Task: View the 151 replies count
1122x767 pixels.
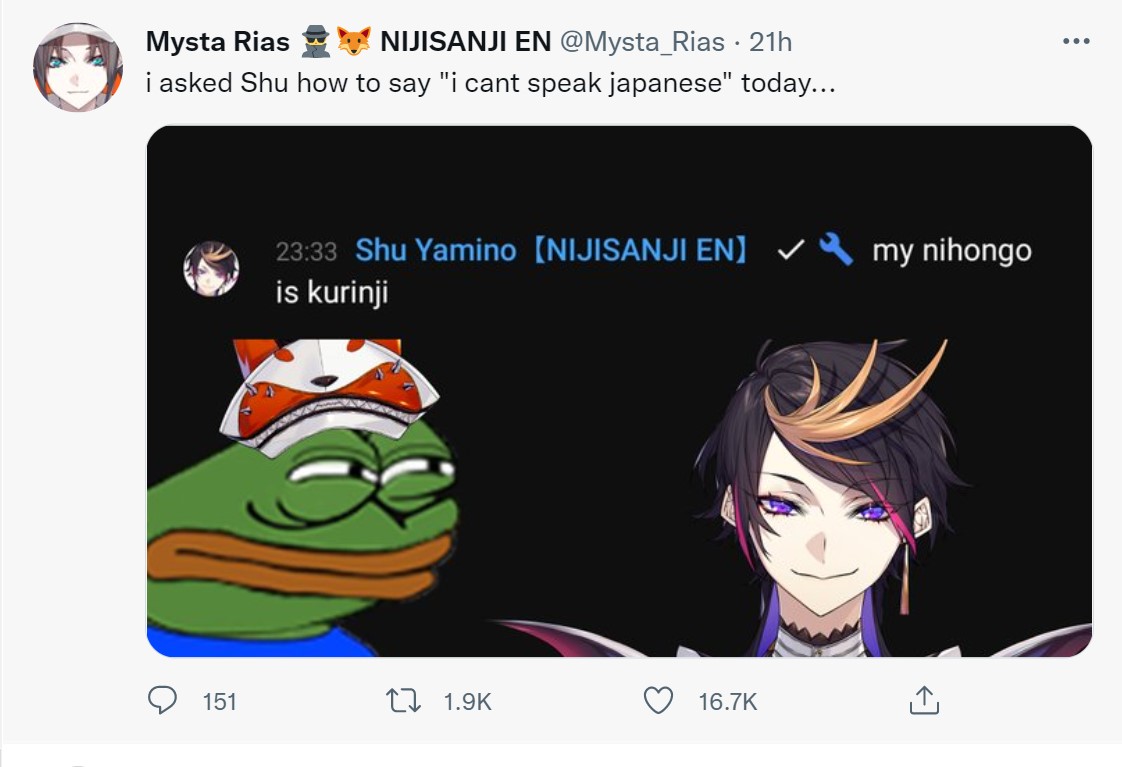Action: tap(219, 701)
